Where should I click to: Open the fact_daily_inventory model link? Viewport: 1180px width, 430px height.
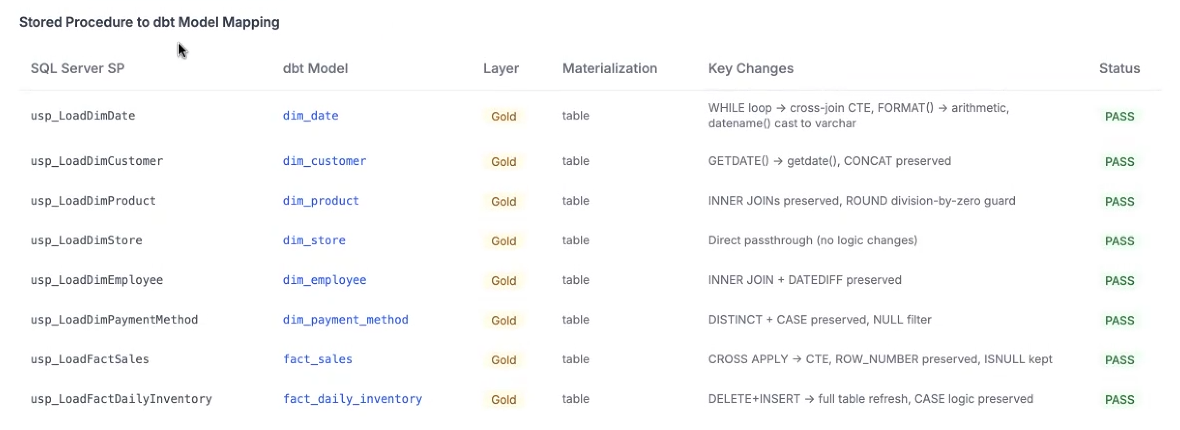(x=352, y=399)
